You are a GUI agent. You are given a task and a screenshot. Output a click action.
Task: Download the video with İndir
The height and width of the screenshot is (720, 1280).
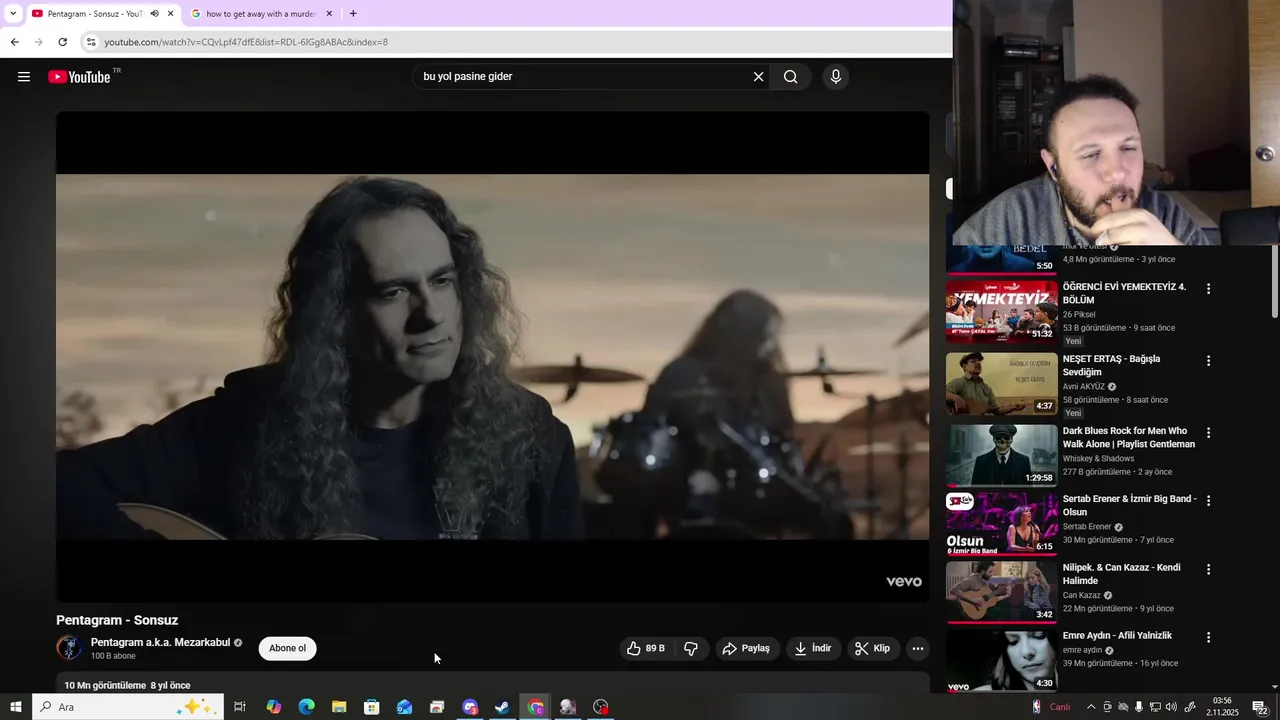pyautogui.click(x=813, y=648)
